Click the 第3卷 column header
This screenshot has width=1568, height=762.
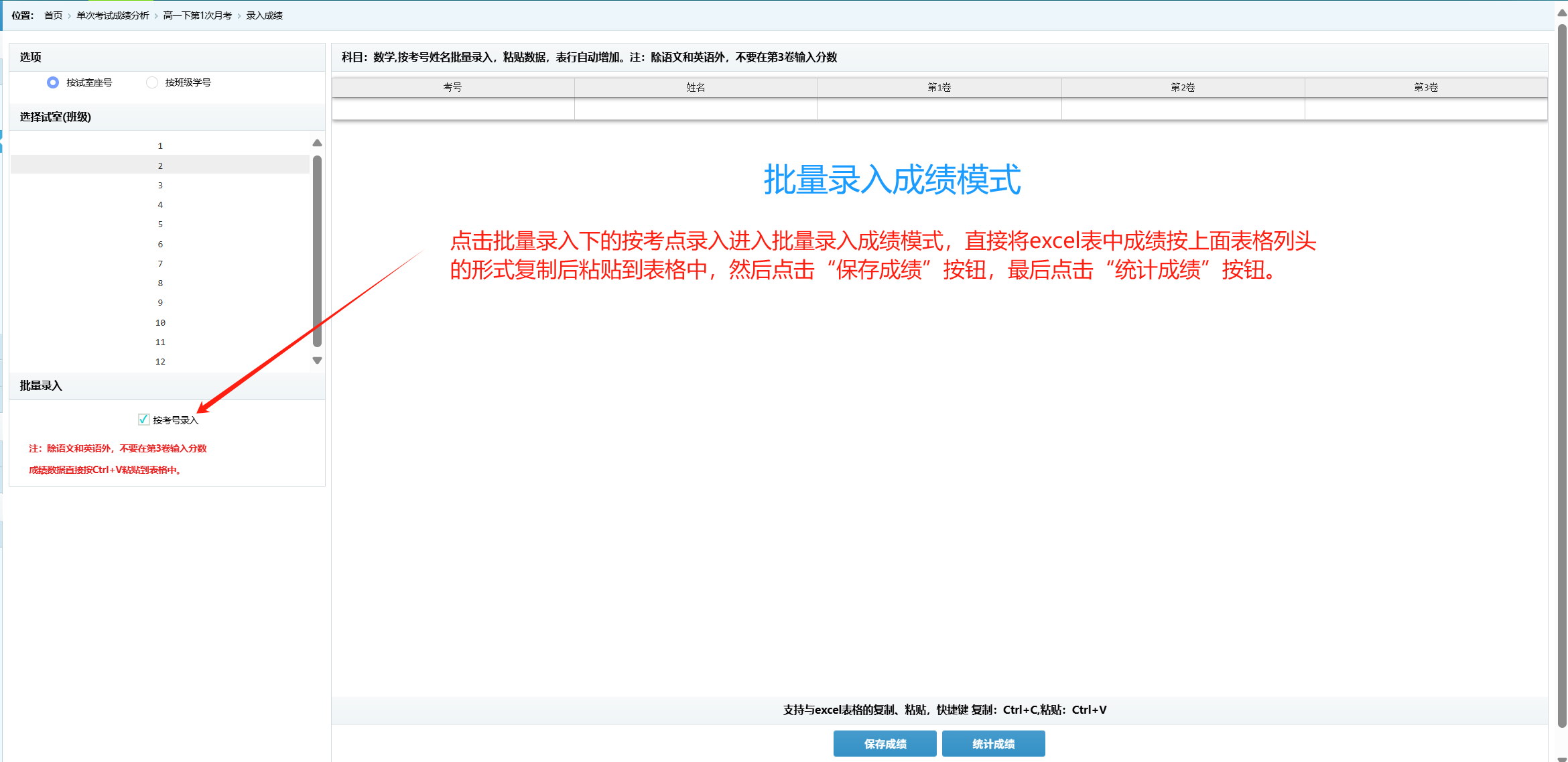(x=1426, y=87)
